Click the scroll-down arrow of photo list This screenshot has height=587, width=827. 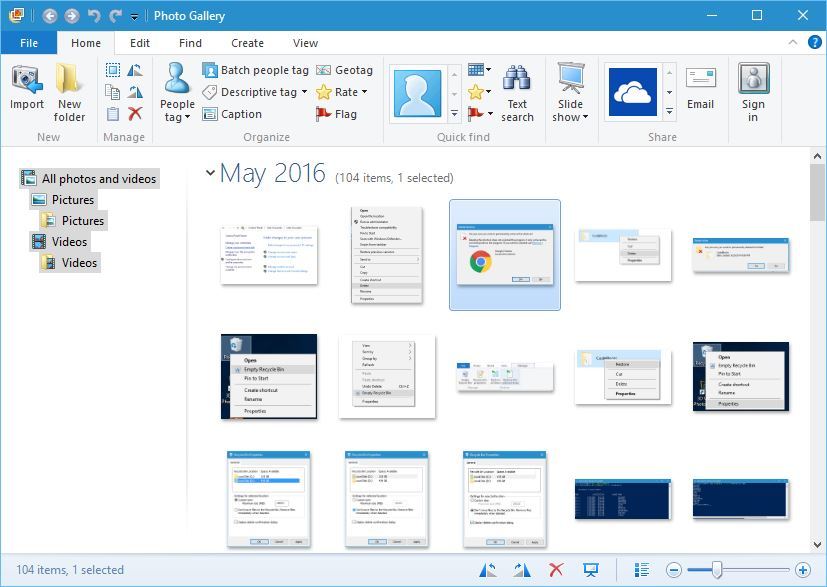pyautogui.click(x=817, y=544)
